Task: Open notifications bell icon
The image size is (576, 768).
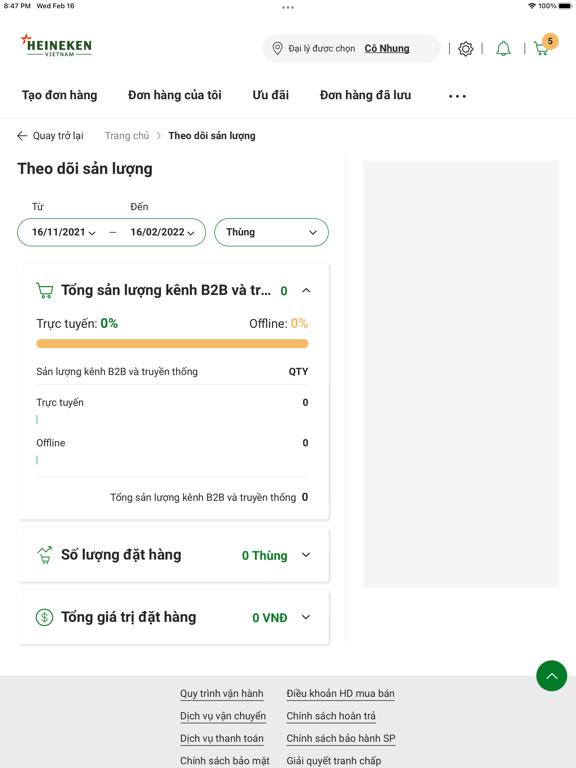Action: coord(503,48)
